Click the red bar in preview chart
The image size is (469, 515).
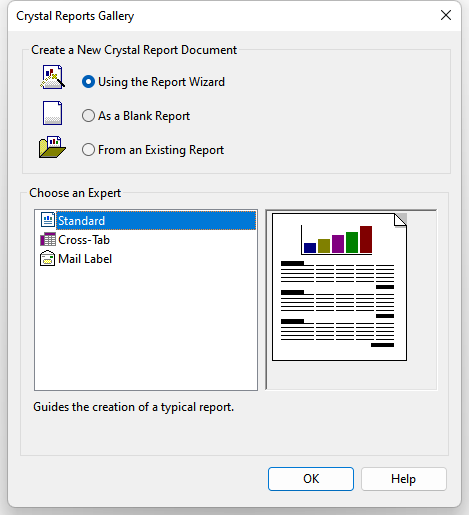366,239
